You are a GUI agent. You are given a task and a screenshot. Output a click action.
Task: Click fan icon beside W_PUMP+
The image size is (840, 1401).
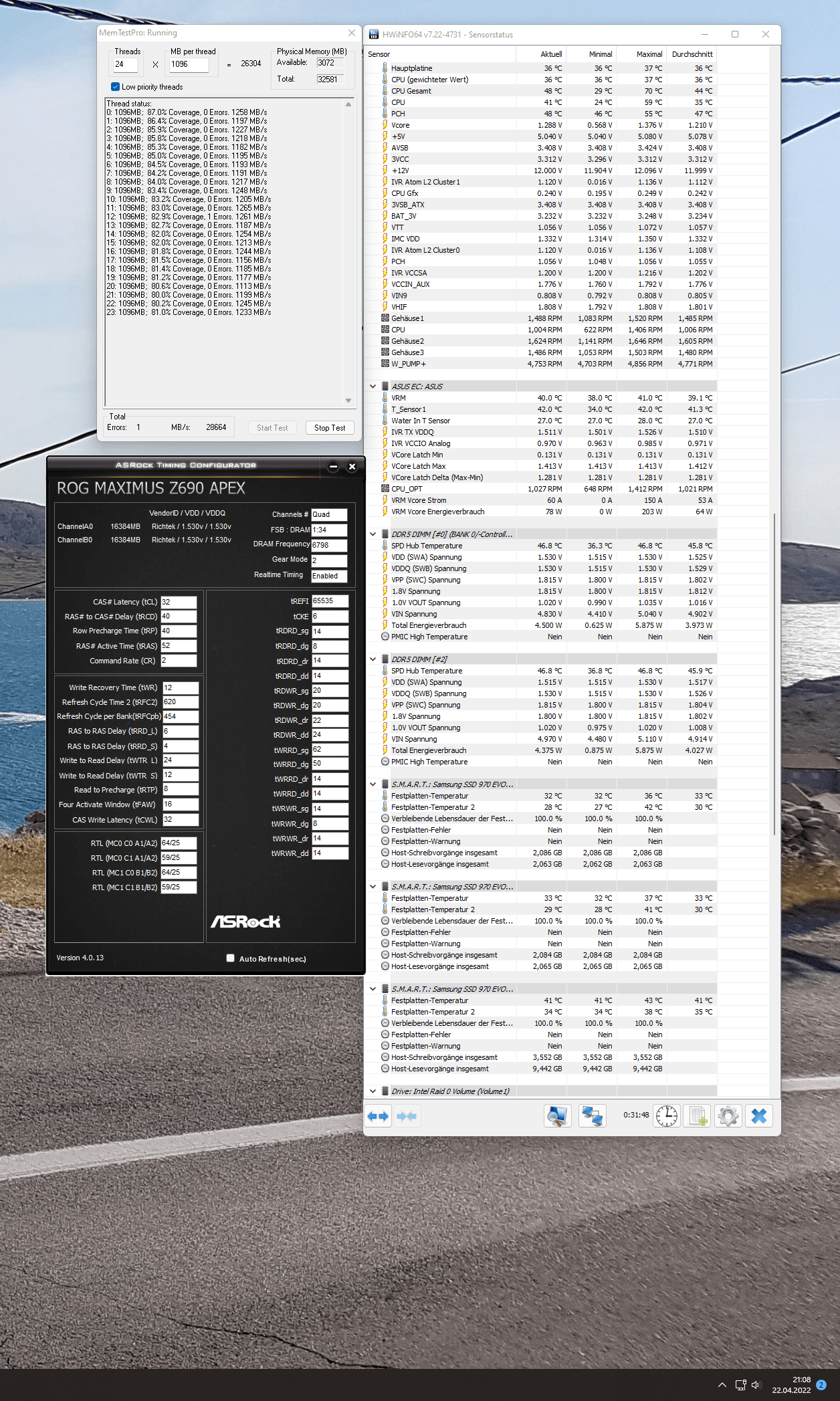coord(385,364)
